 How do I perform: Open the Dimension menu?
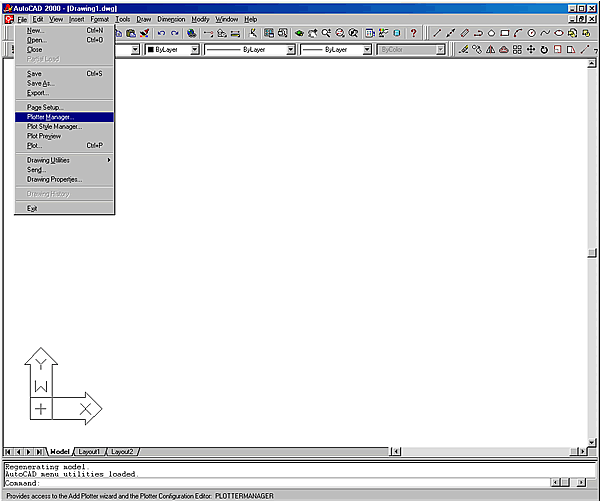[x=171, y=19]
